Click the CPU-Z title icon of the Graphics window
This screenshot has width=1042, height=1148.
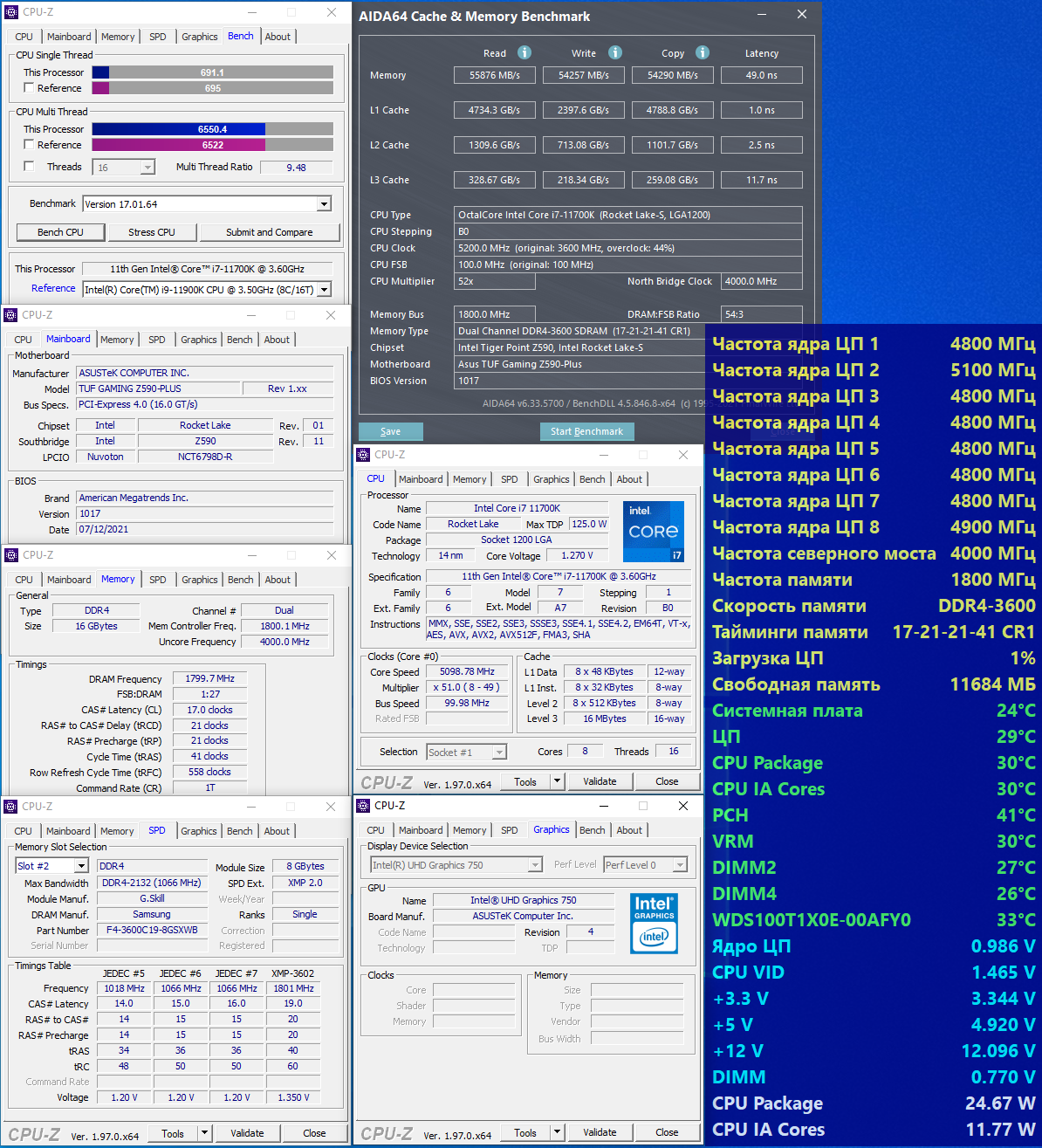coord(364,806)
